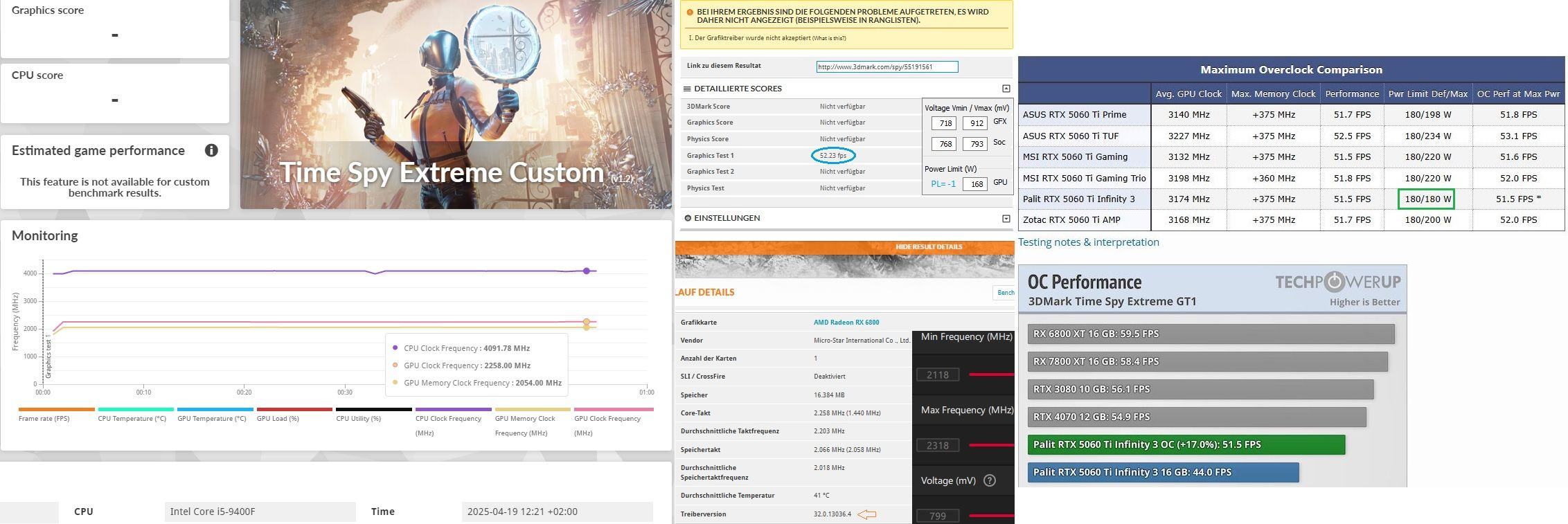Adjust the Min Frequency red slider

pyautogui.click(x=992, y=374)
